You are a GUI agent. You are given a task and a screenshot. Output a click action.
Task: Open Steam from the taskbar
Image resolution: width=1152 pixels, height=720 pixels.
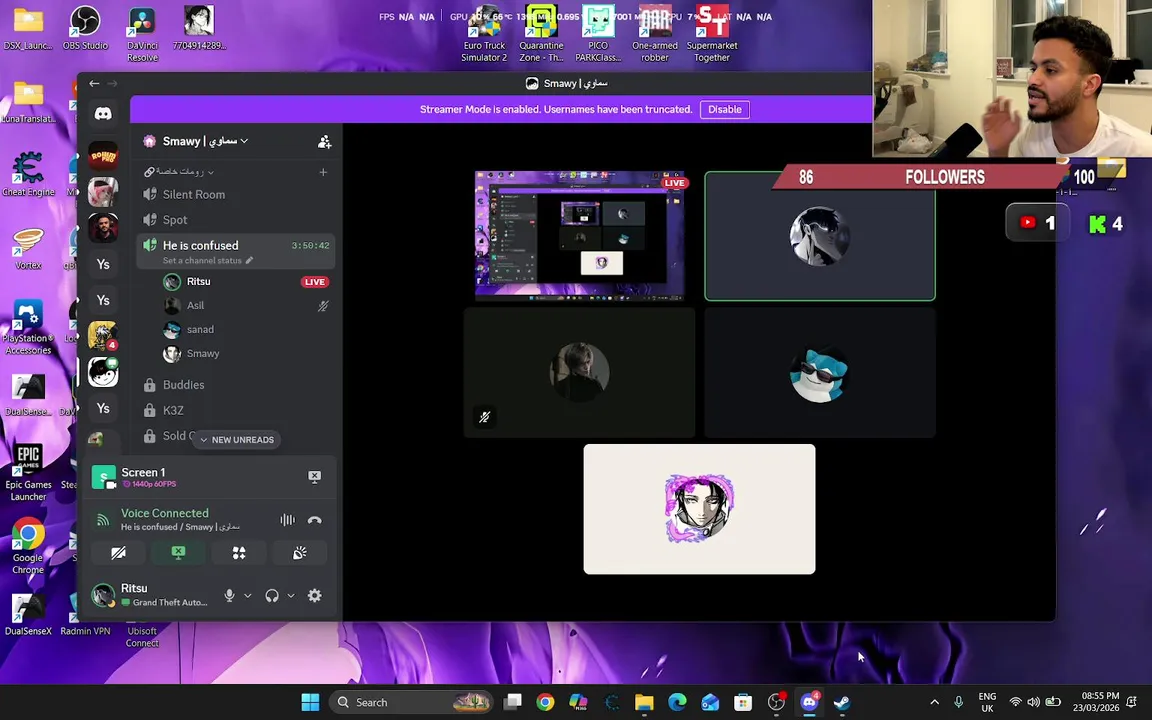tap(842, 702)
